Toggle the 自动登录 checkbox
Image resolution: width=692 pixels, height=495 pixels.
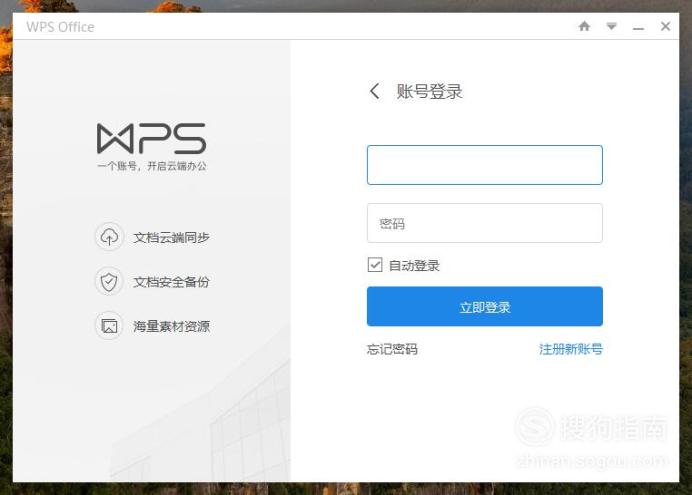click(x=375, y=265)
